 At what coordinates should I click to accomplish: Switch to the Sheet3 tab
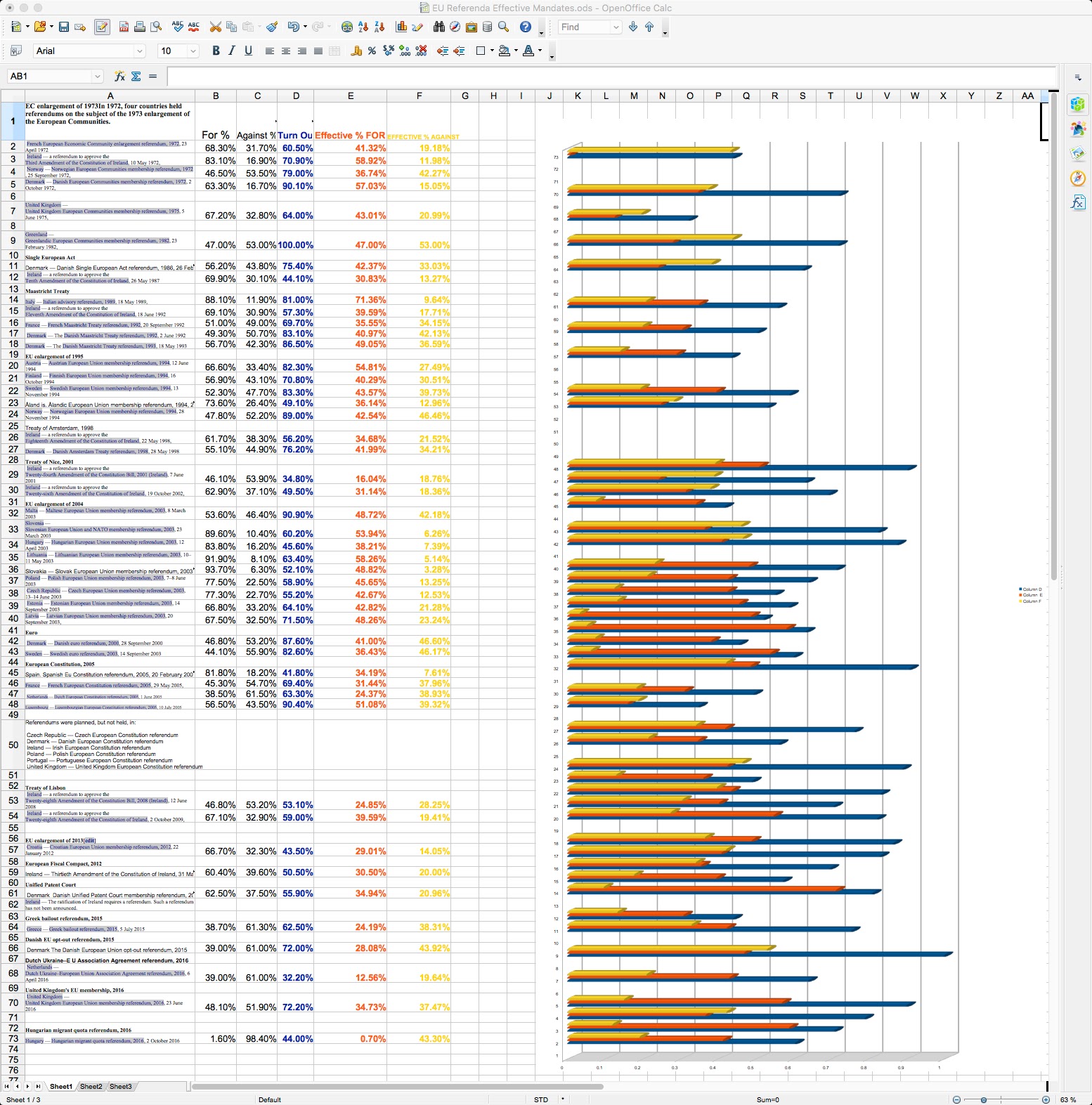tap(120, 1086)
